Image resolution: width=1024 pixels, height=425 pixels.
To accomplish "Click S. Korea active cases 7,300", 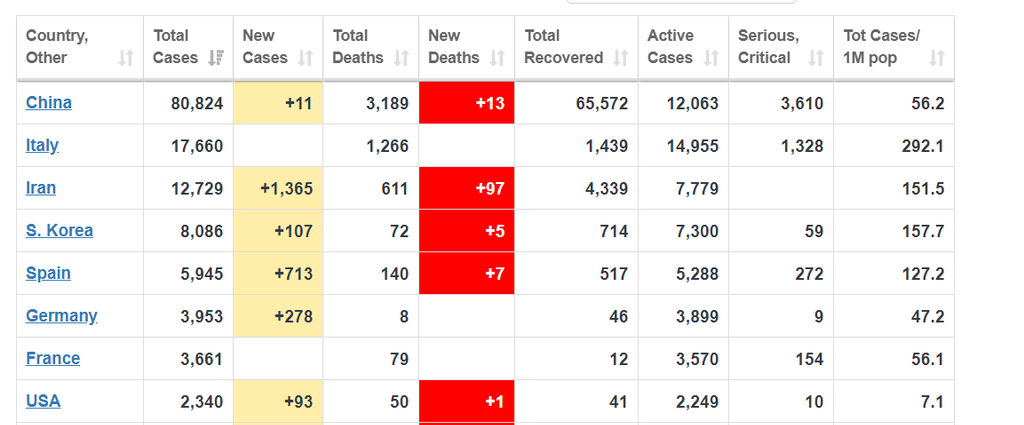I will coord(697,231).
